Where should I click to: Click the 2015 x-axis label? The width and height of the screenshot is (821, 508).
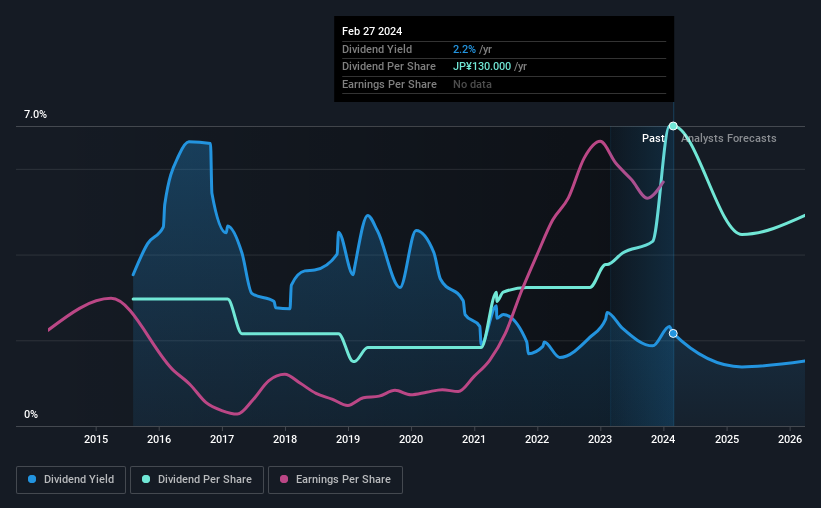click(x=96, y=439)
